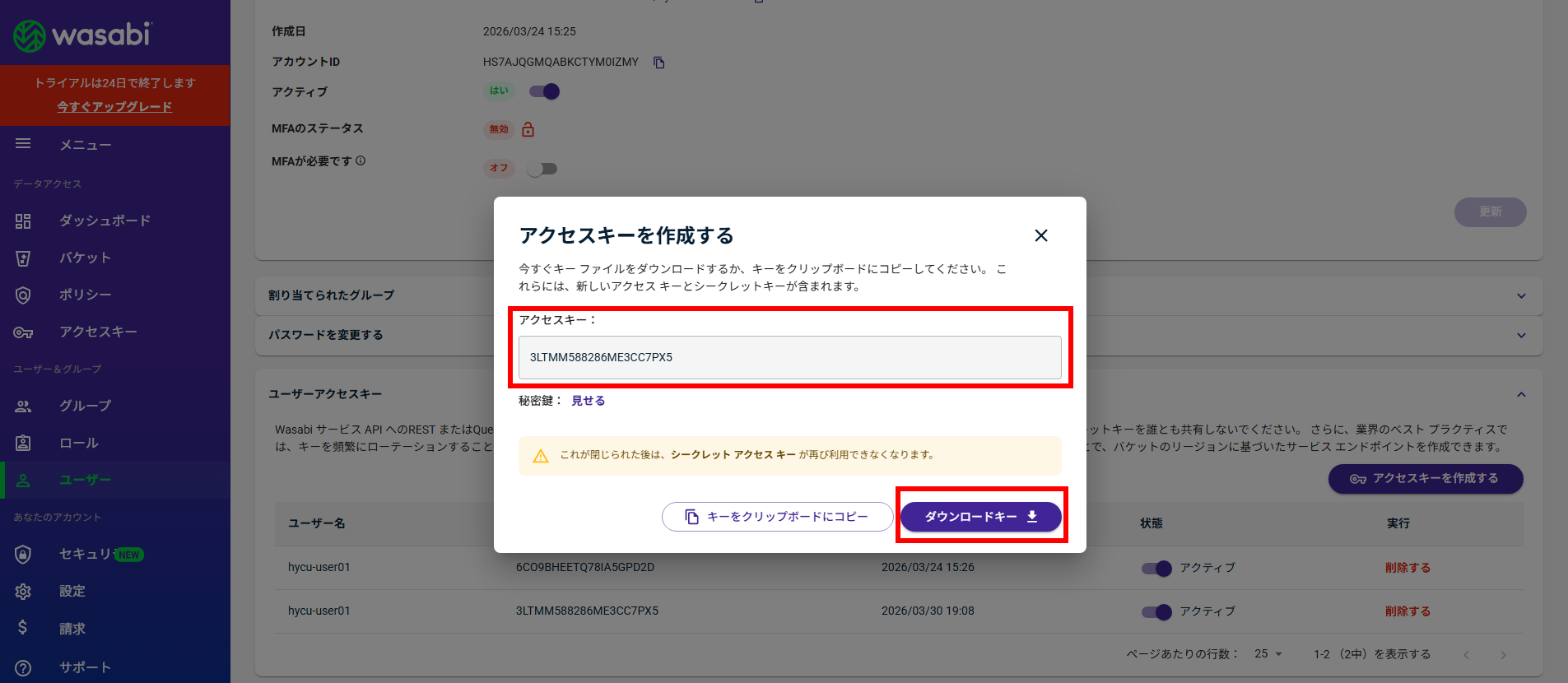The image size is (1568, 683).
Task: Click the MFA status lock icon
Action: [x=528, y=129]
